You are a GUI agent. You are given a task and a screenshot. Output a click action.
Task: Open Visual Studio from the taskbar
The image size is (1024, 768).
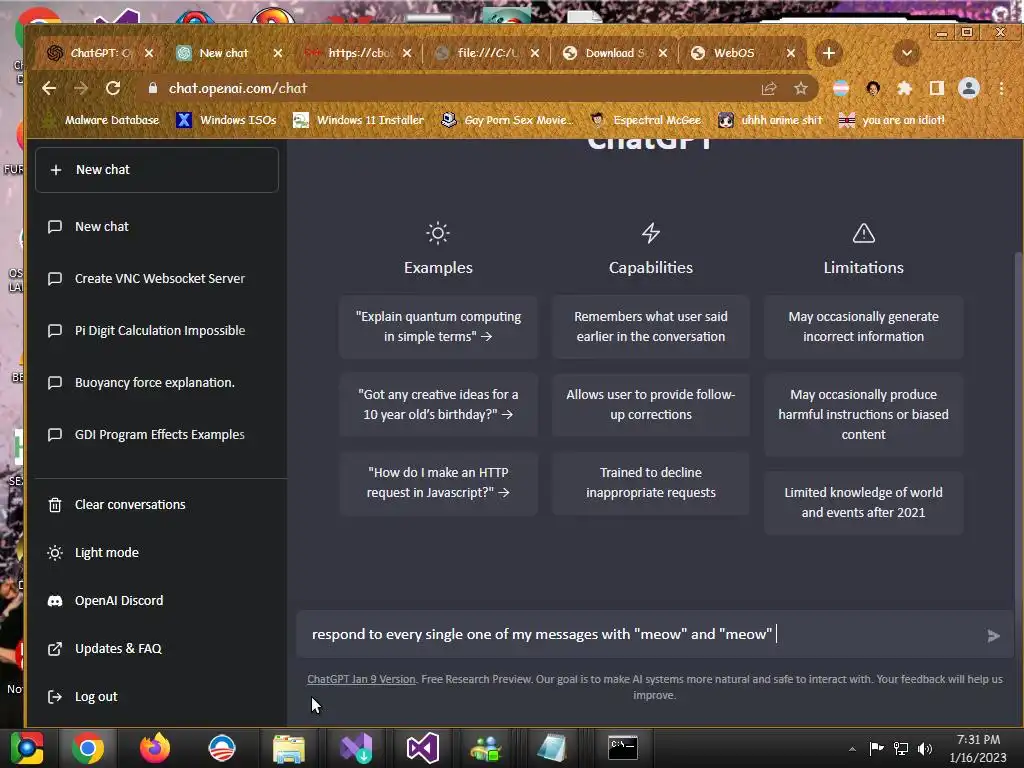tap(422, 748)
